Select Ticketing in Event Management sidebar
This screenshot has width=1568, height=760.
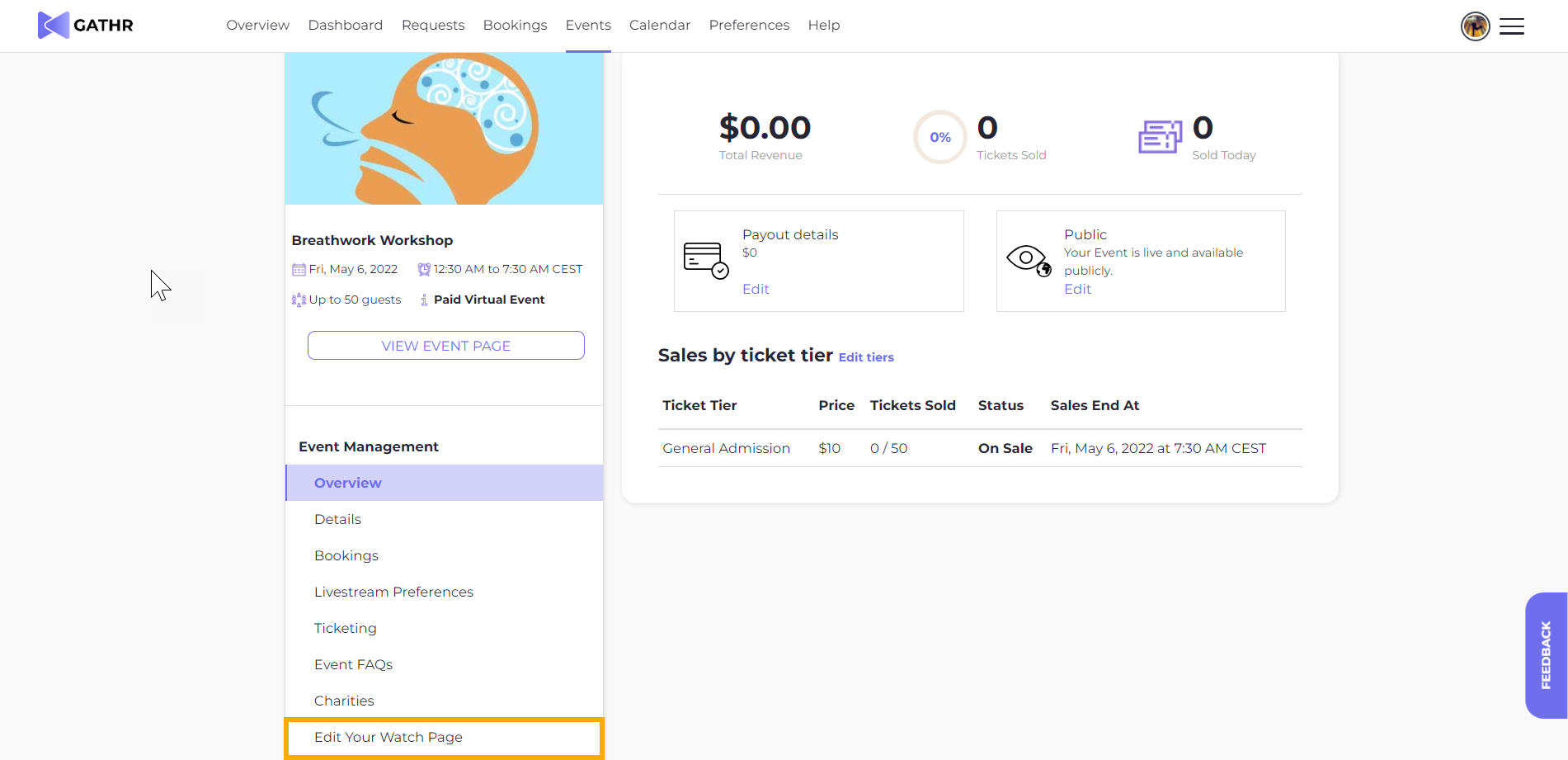coord(345,629)
